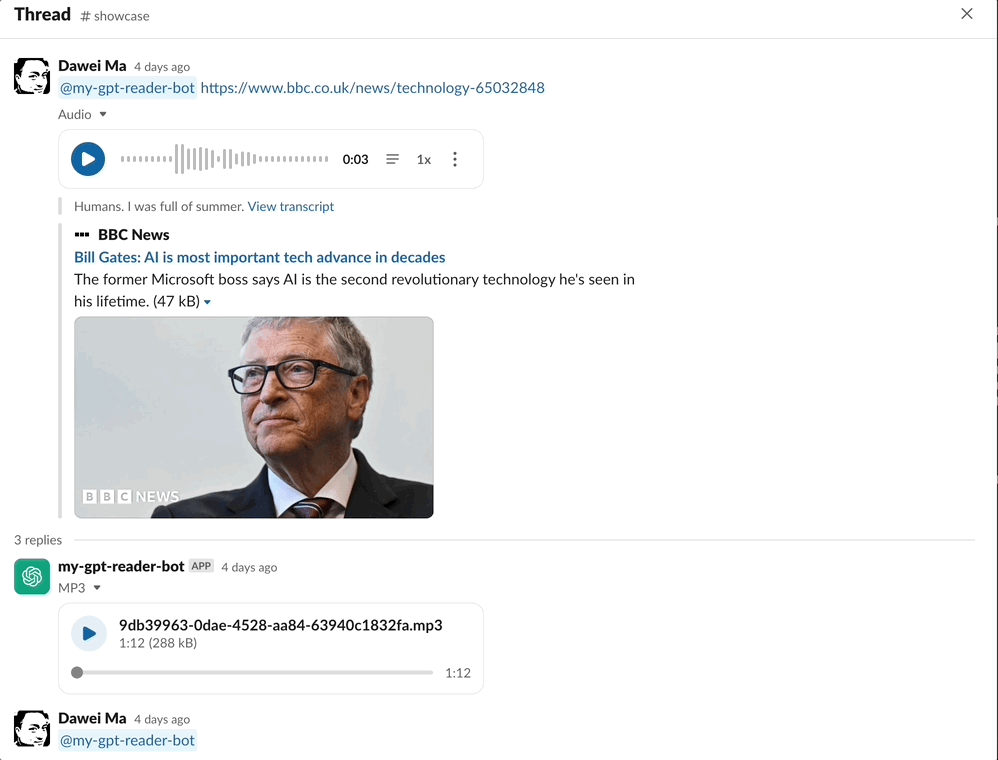Image resolution: width=998 pixels, height=760 pixels.
Task: Play the voice audio clip
Action: tap(88, 159)
